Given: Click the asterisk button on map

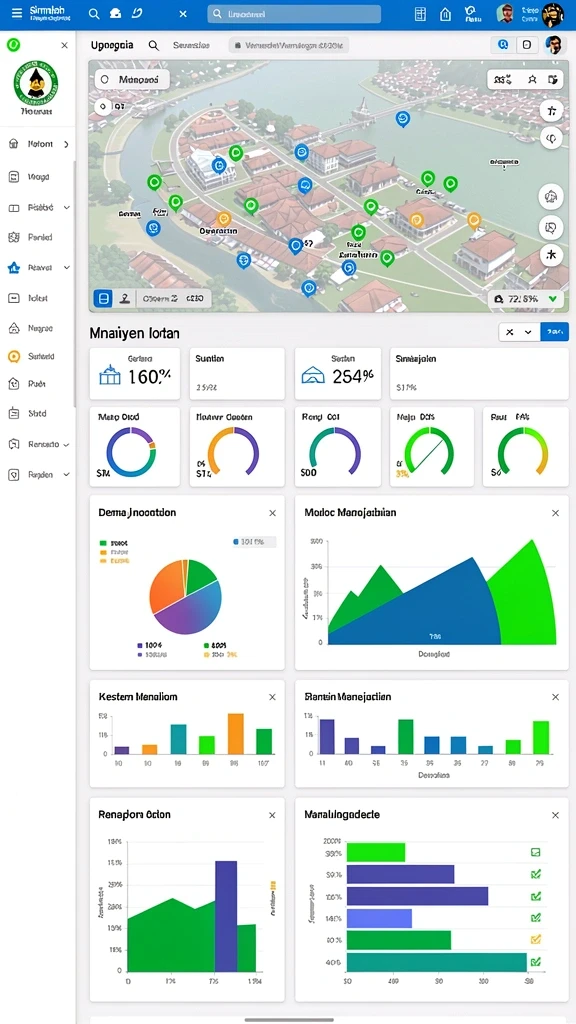Looking at the screenshot, I should 551,255.
